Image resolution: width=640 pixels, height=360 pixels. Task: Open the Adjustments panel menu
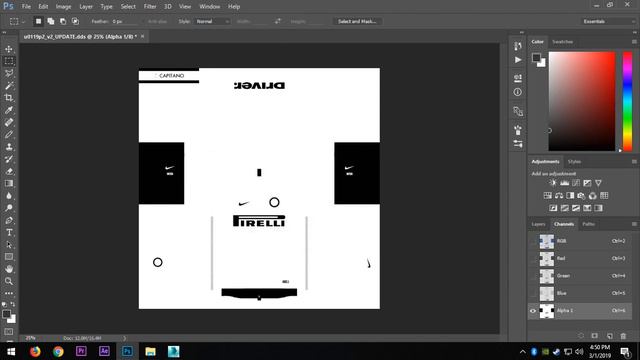(634, 162)
